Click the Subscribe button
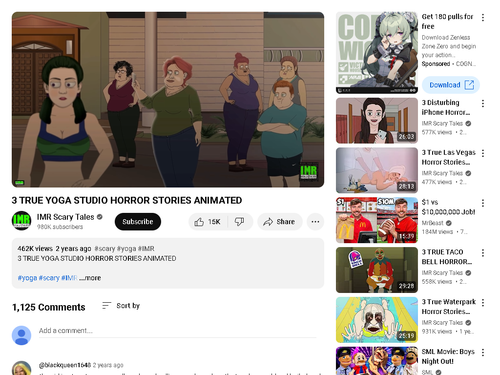 click(x=138, y=222)
